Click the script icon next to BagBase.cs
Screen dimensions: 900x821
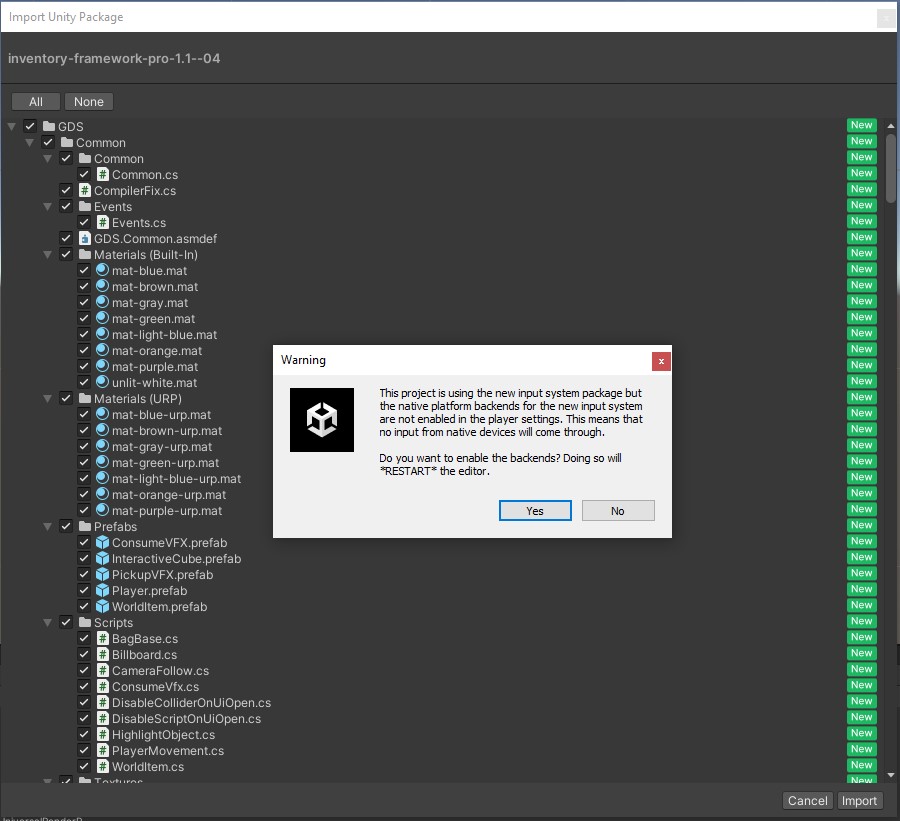(102, 639)
